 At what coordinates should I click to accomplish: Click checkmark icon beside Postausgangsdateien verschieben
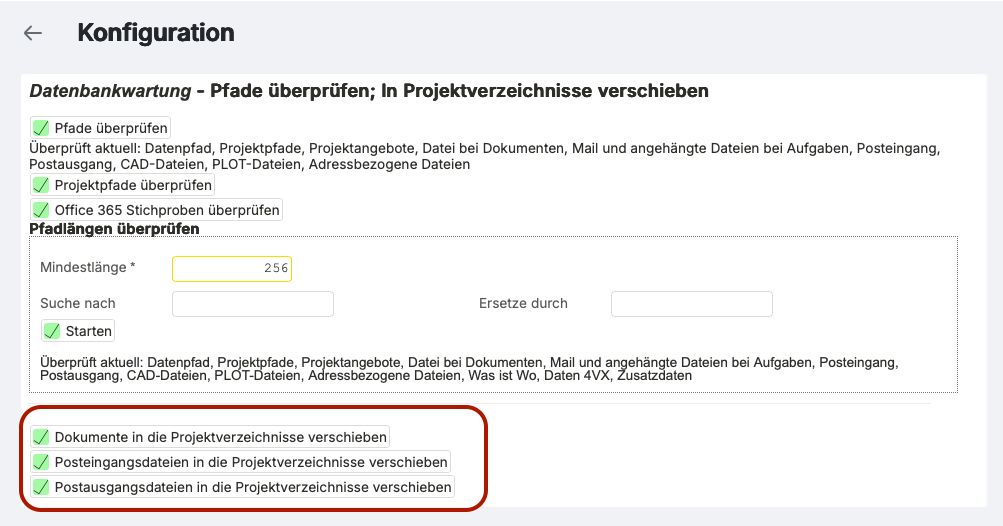[x=41, y=487]
